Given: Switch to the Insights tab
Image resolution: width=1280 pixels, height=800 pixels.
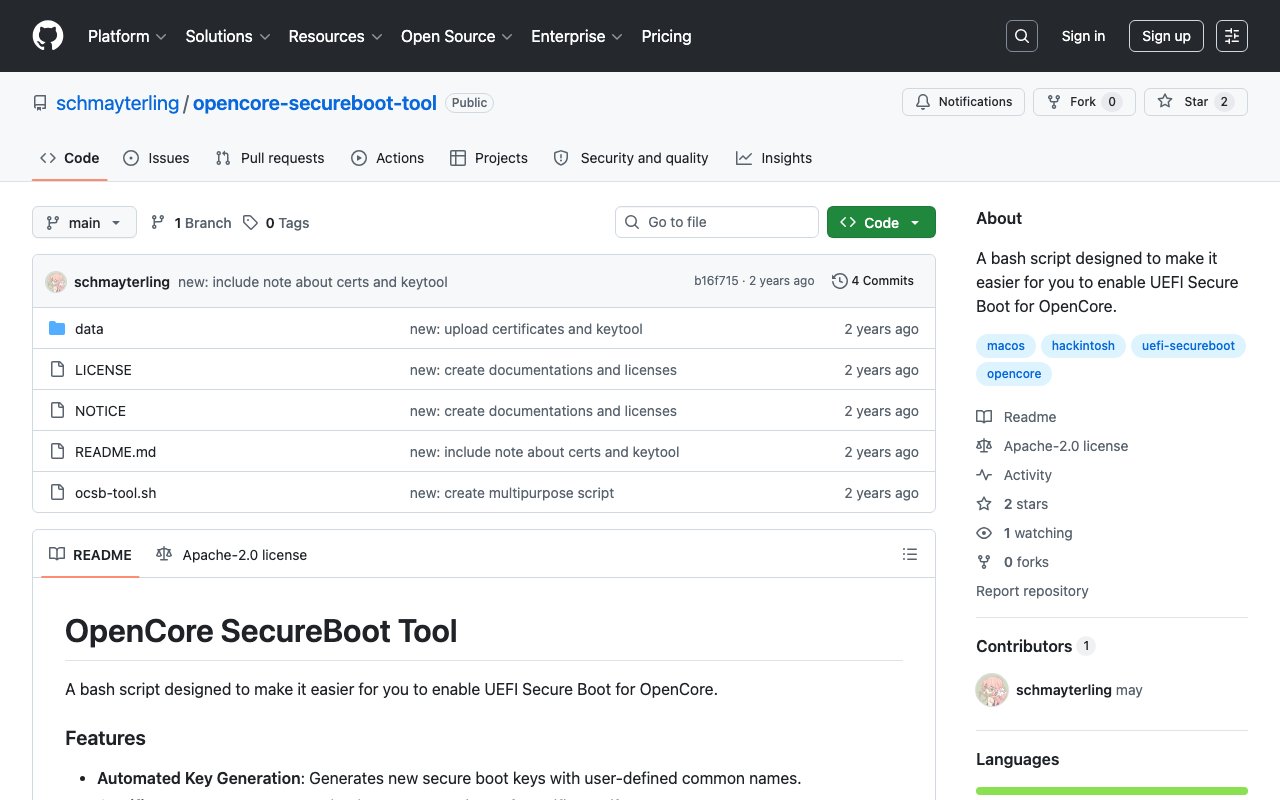Looking at the screenshot, I should tap(774, 158).
